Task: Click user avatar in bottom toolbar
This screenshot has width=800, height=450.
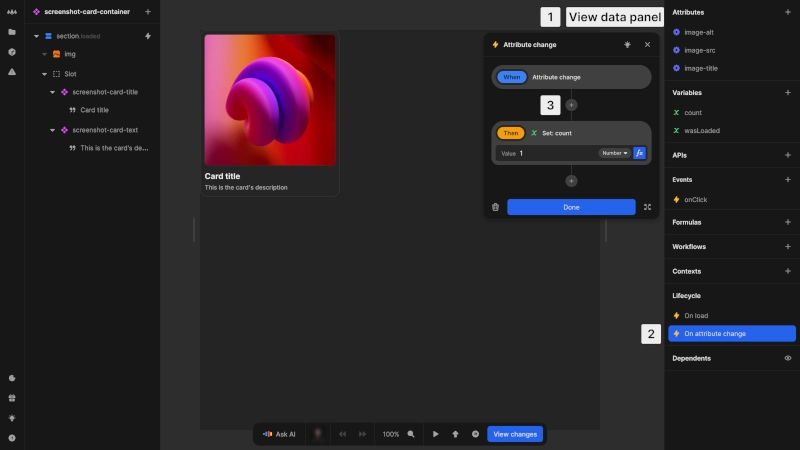Action: click(x=318, y=434)
